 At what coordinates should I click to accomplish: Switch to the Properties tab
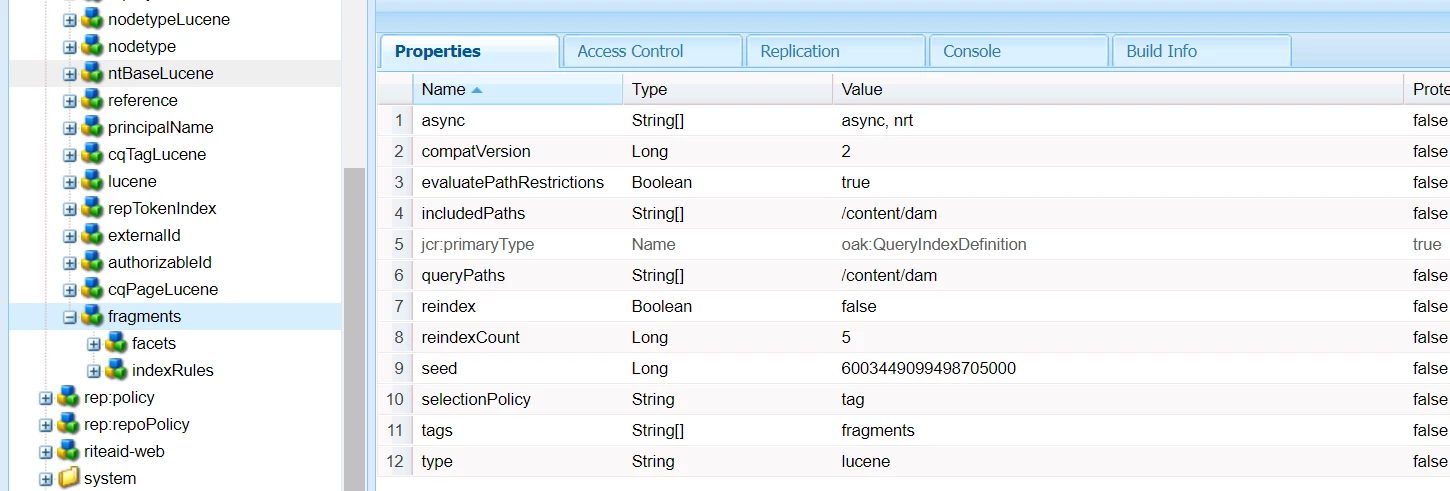tap(469, 51)
